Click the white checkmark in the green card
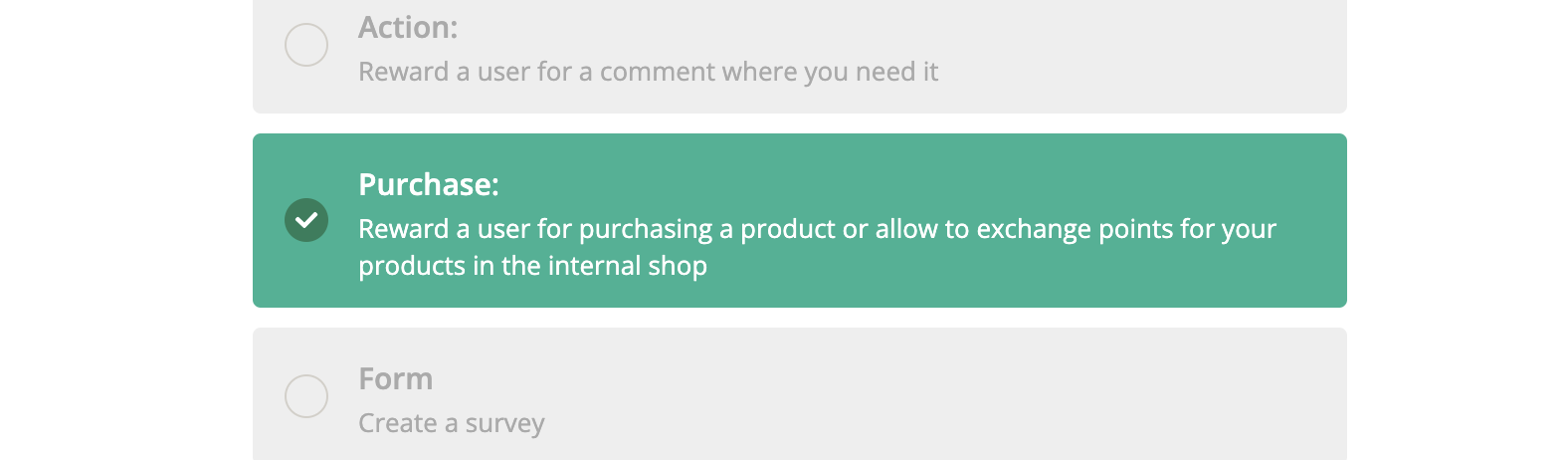Viewport: 1568px width, 460px height. (x=306, y=220)
